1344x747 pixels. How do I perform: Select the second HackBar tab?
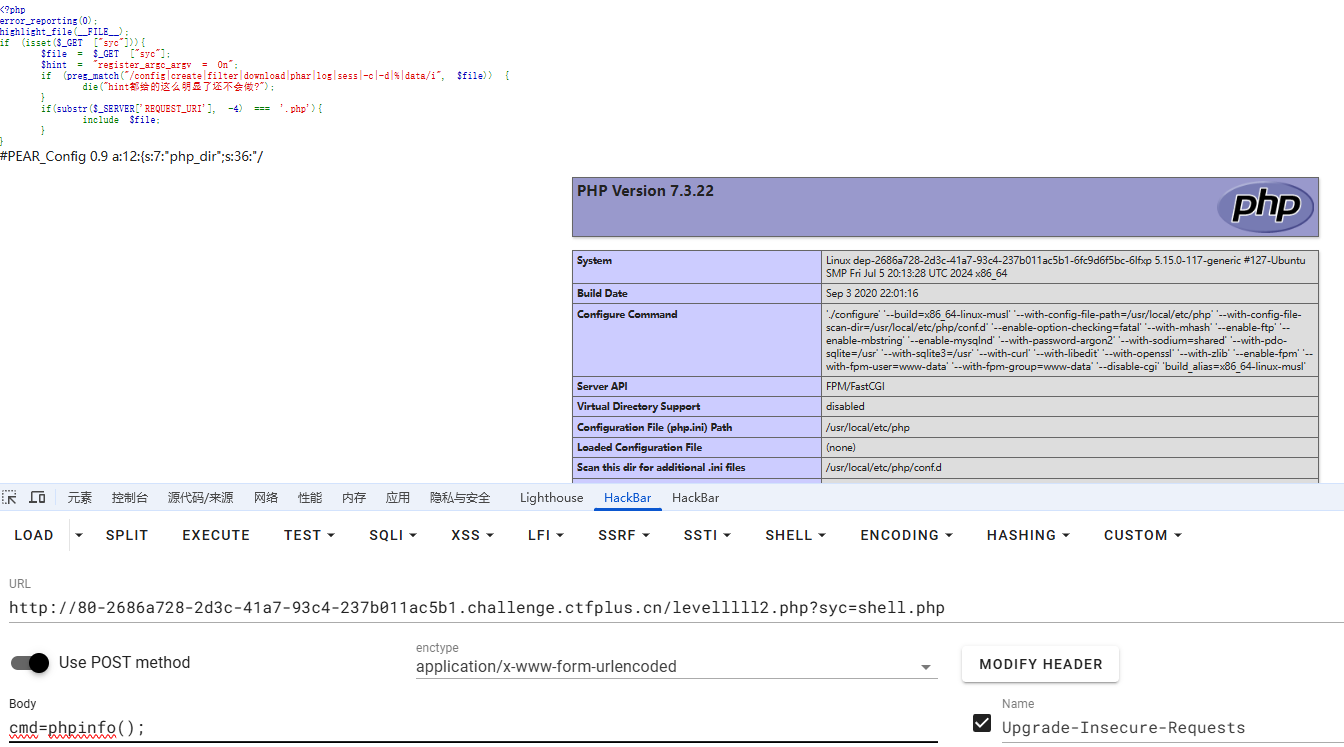coord(695,498)
